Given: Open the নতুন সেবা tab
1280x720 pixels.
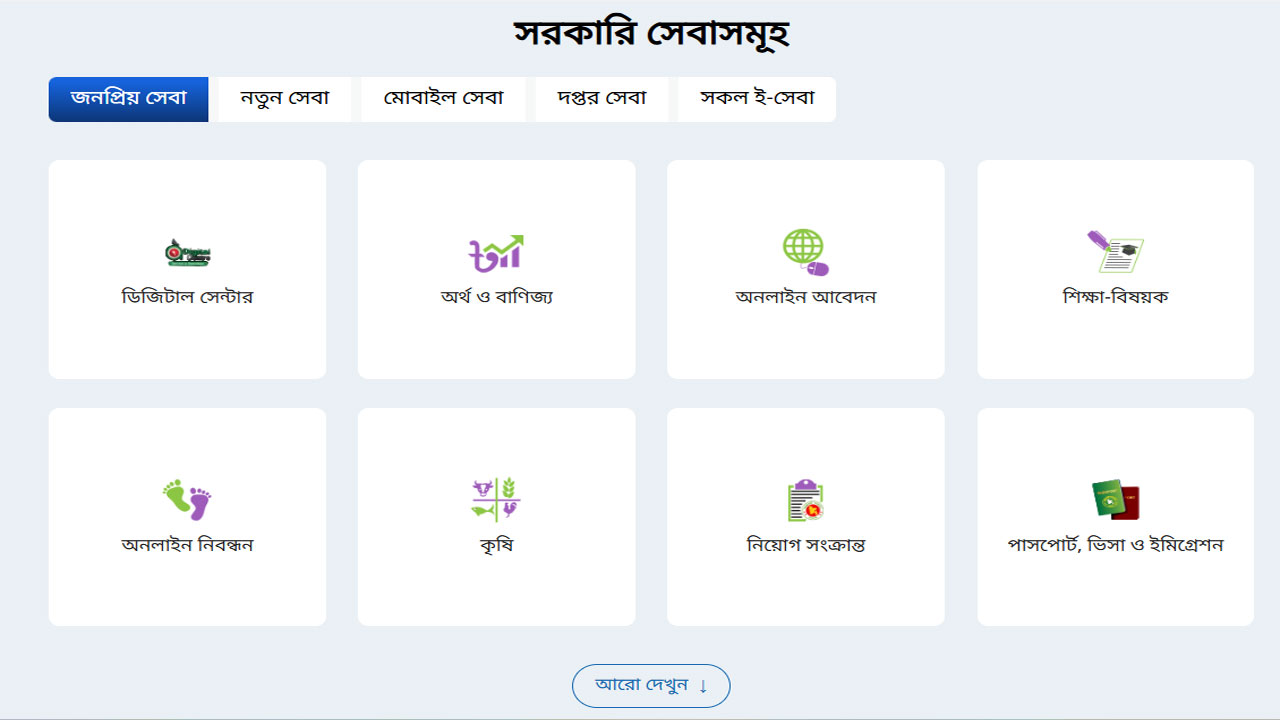Looking at the screenshot, I should (285, 99).
